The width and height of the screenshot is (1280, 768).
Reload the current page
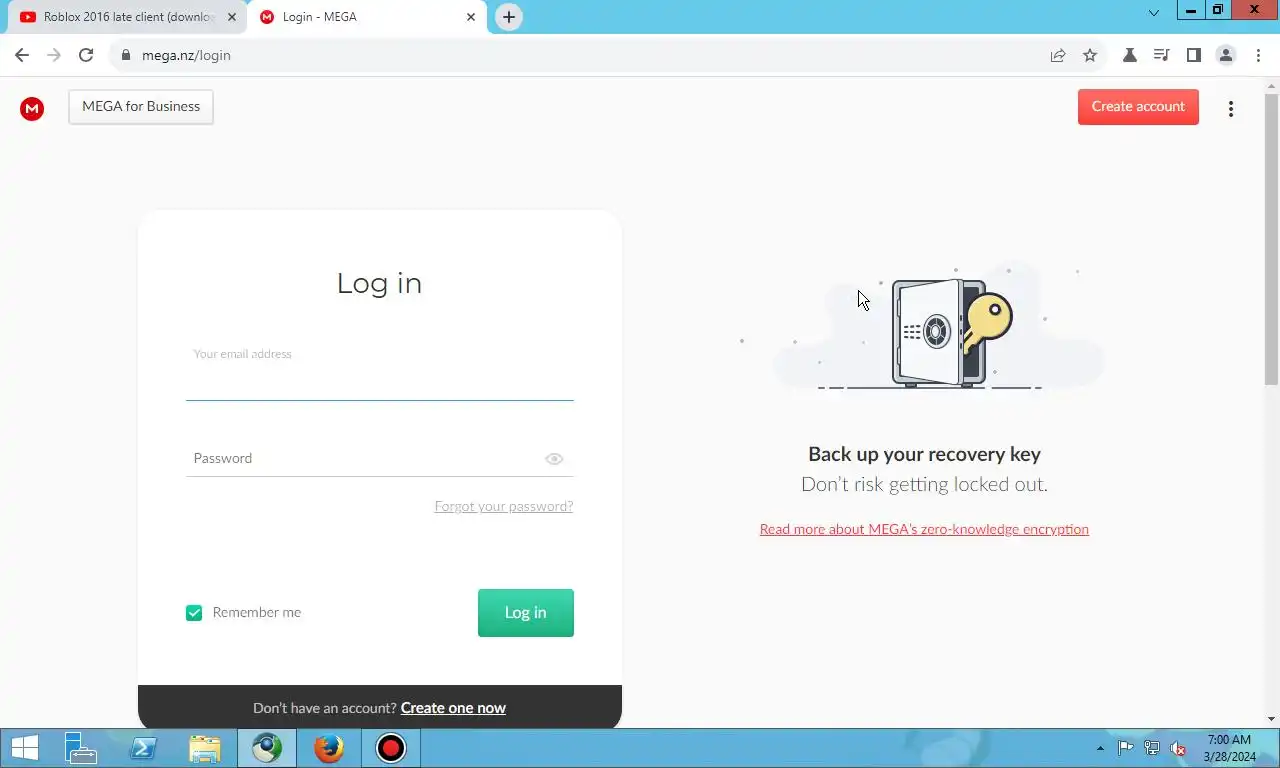click(86, 55)
